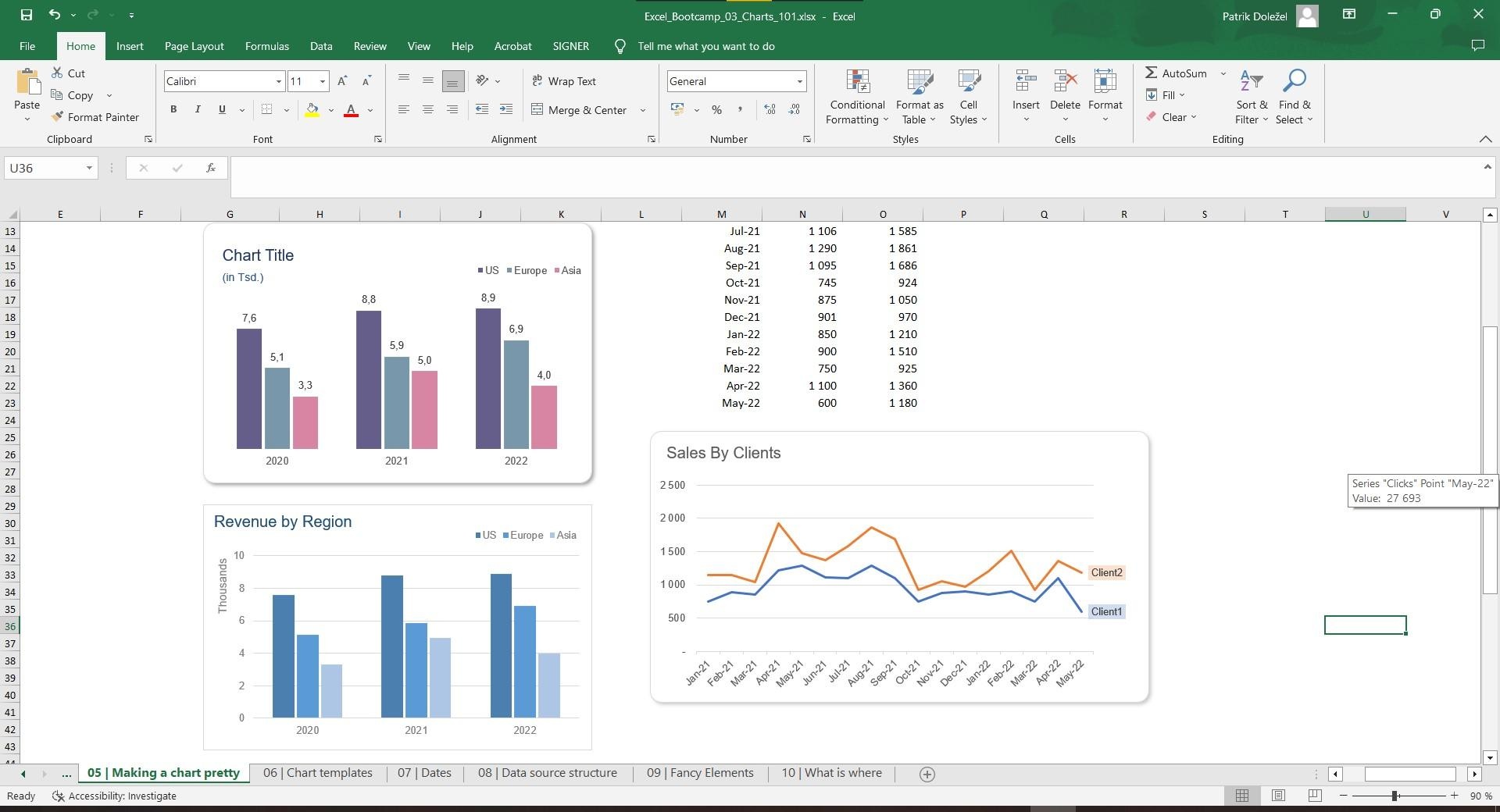Screen dimensions: 1500x812
Task: Increase decimal places
Action: click(x=770, y=110)
